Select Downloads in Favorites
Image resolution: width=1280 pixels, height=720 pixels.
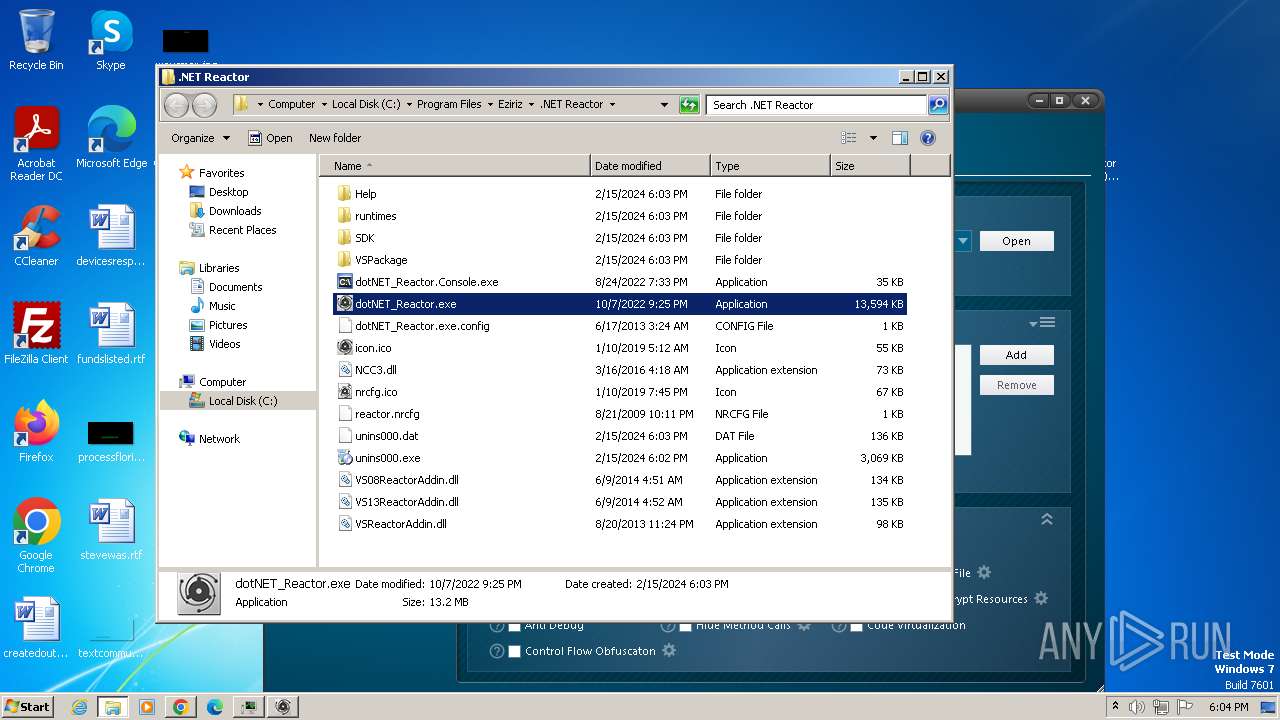(x=235, y=211)
